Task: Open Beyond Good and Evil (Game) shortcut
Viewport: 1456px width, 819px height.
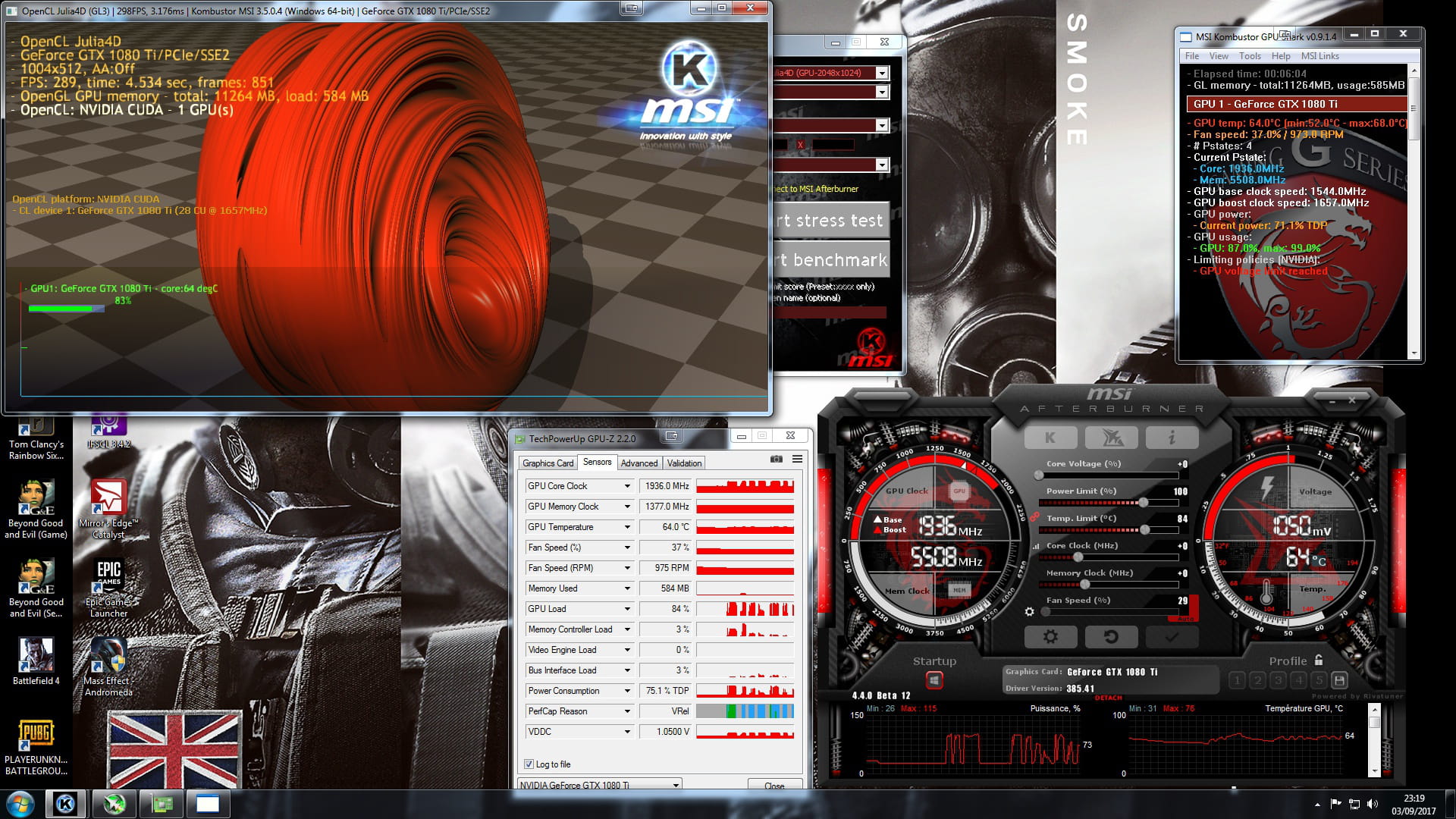Action: (36, 510)
